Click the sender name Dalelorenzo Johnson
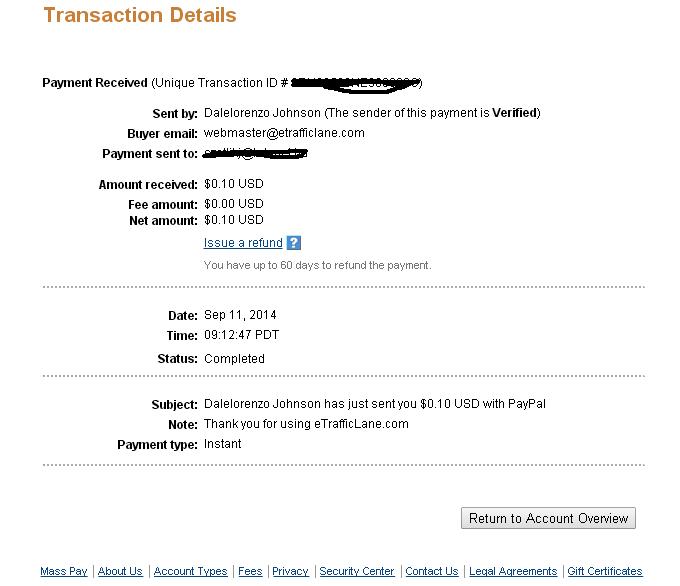The height and width of the screenshot is (586, 680). point(262,113)
